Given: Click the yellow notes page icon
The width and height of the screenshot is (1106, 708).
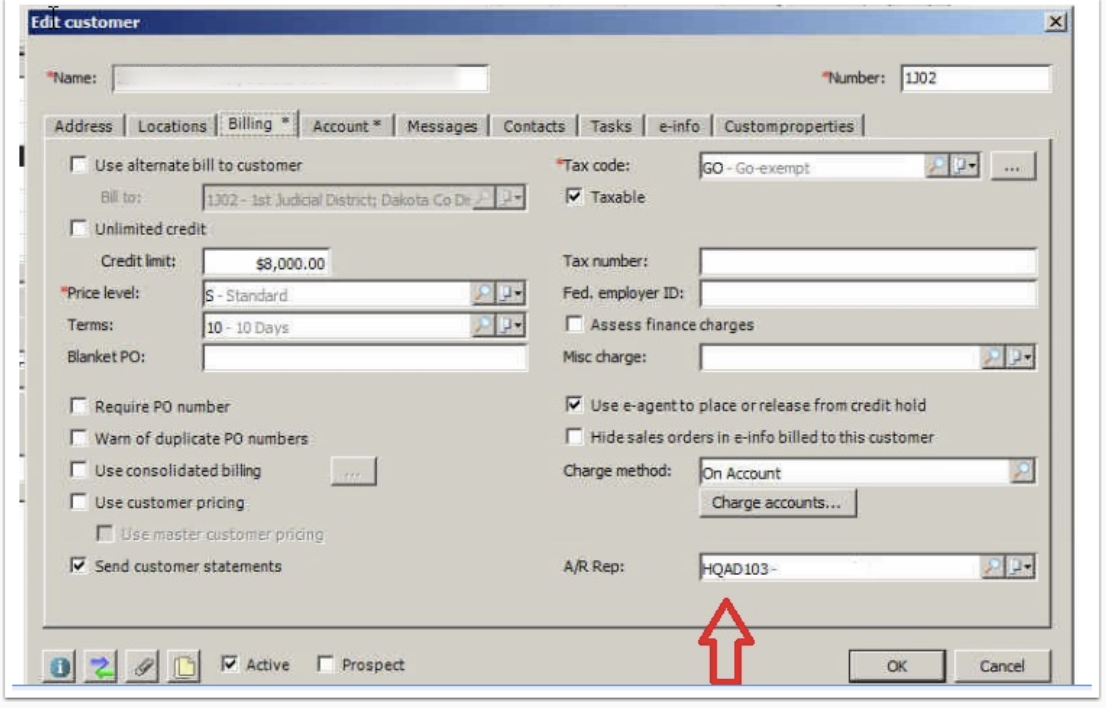Looking at the screenshot, I should [184, 666].
